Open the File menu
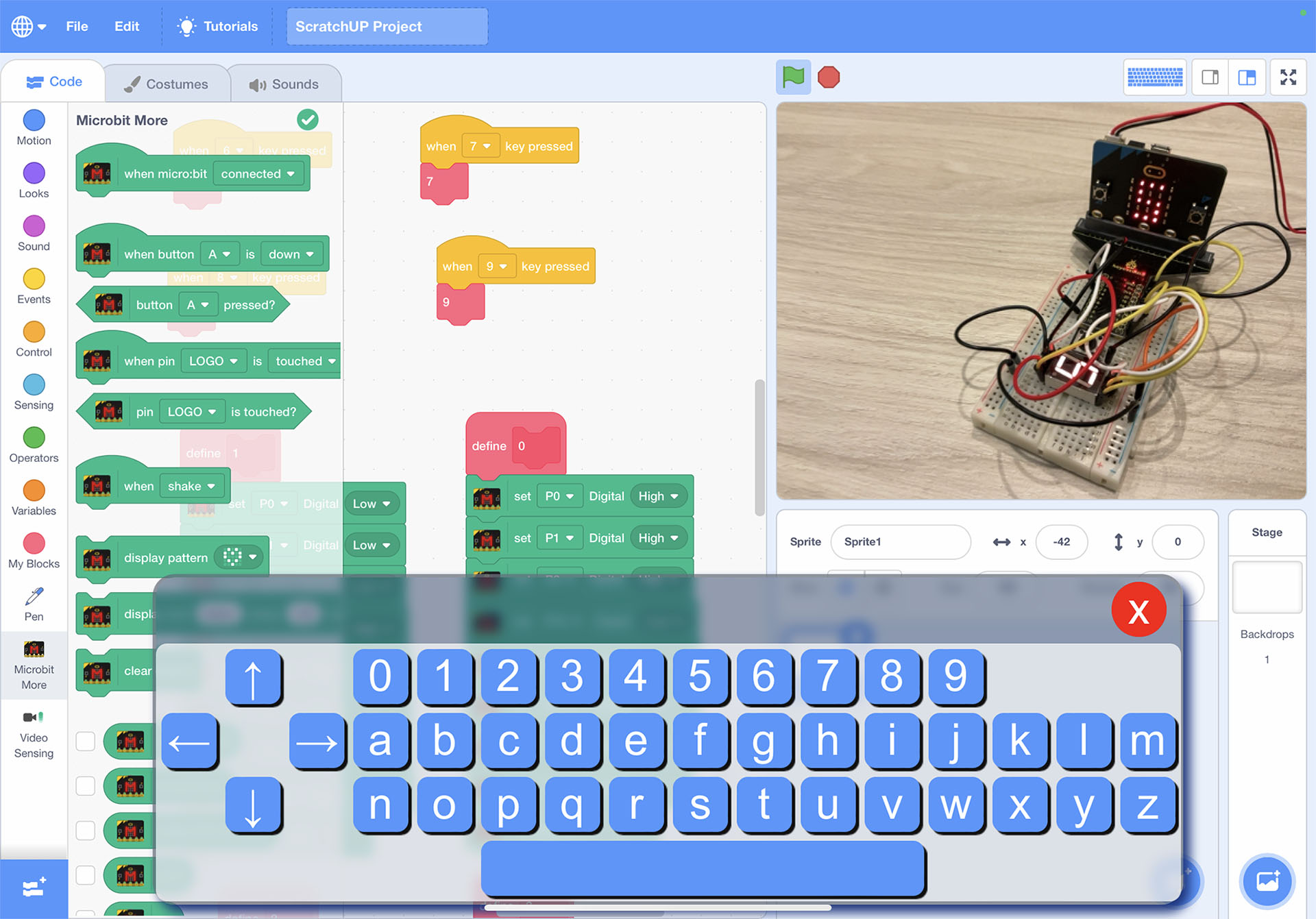The height and width of the screenshot is (919, 1316). [x=77, y=26]
